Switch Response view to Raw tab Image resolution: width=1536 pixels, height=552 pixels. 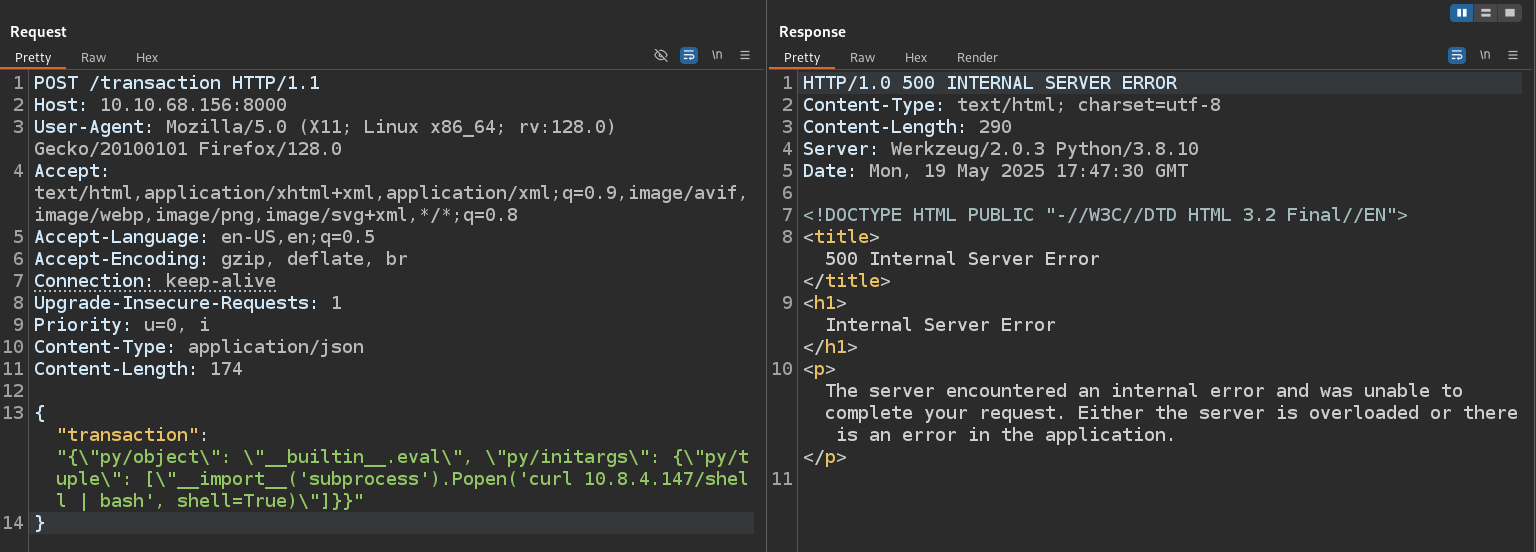[863, 58]
